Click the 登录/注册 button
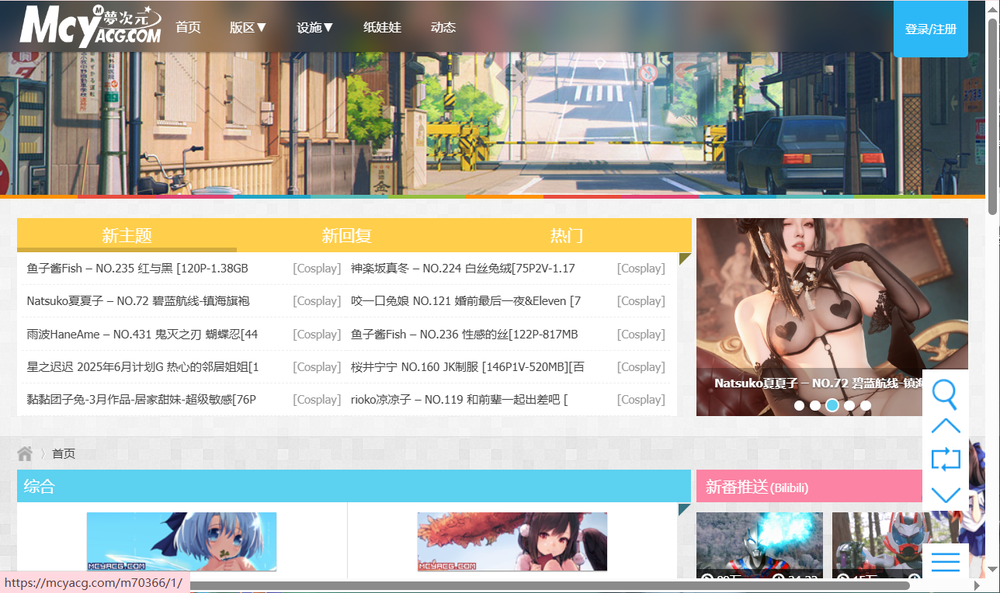 coord(930,29)
